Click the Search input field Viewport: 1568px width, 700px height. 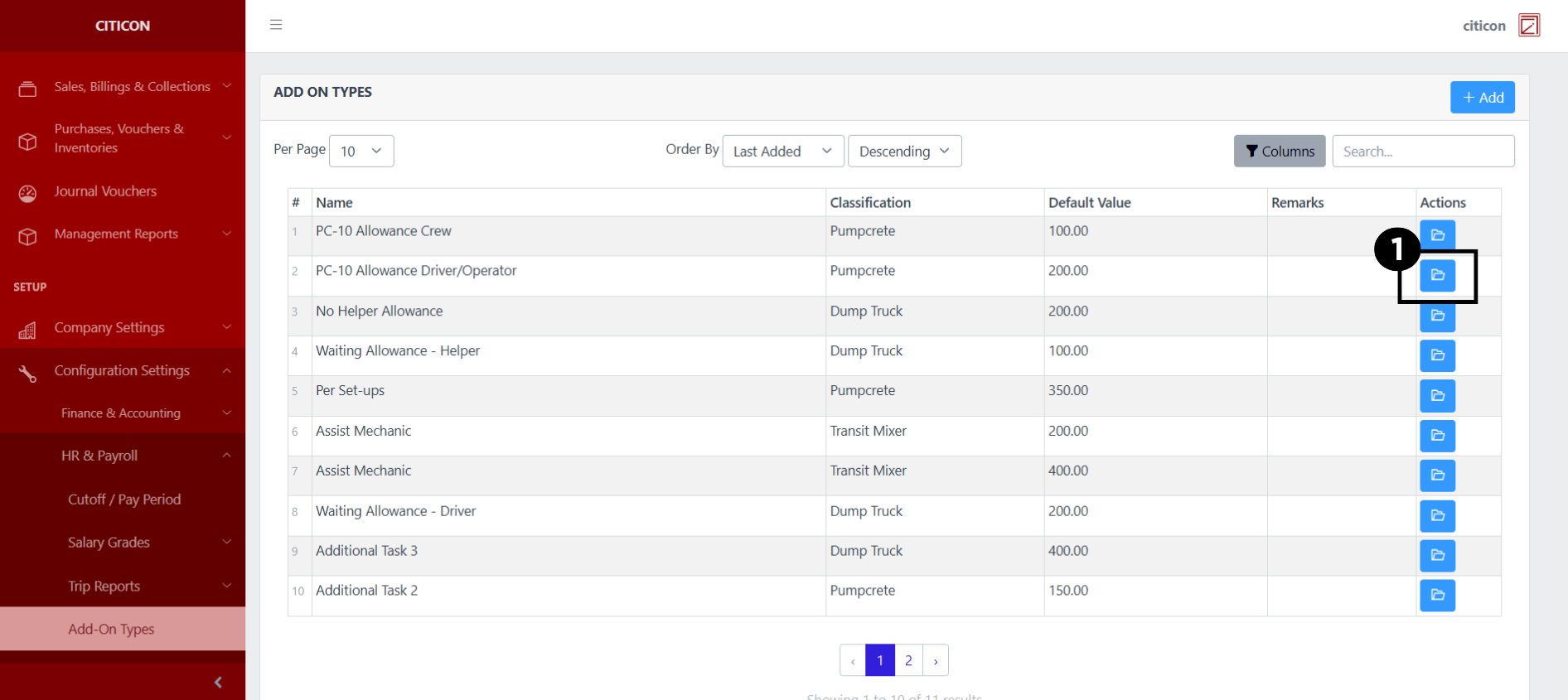tap(1422, 151)
